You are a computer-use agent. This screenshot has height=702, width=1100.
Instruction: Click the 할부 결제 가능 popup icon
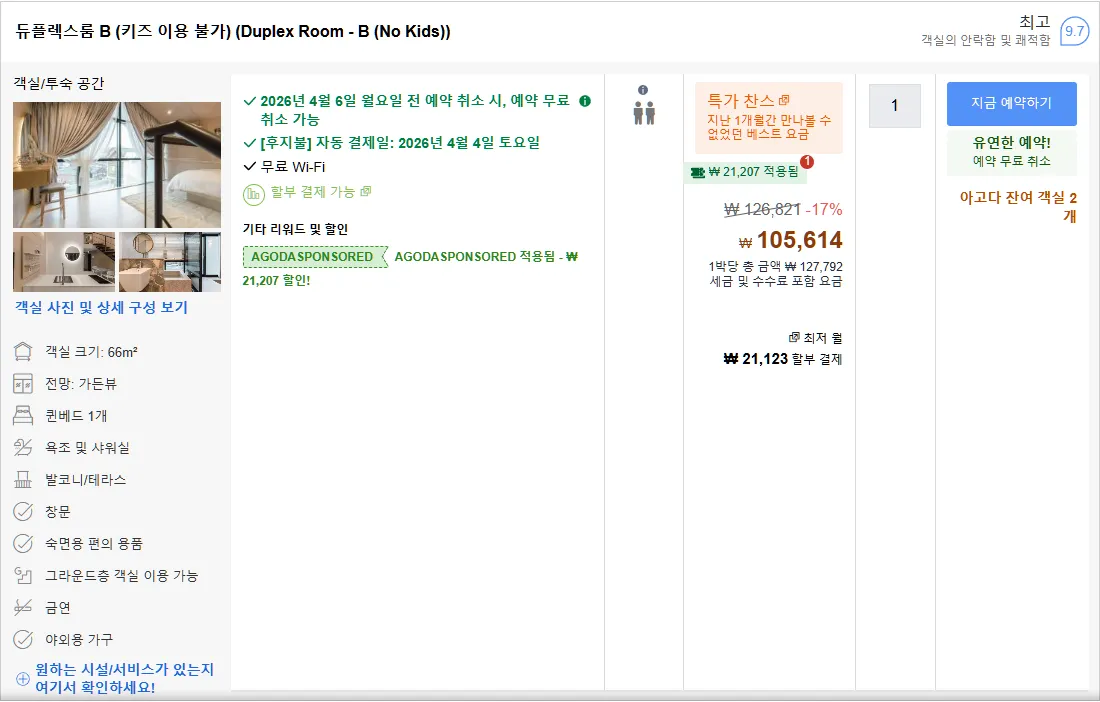pyautogui.click(x=365, y=191)
